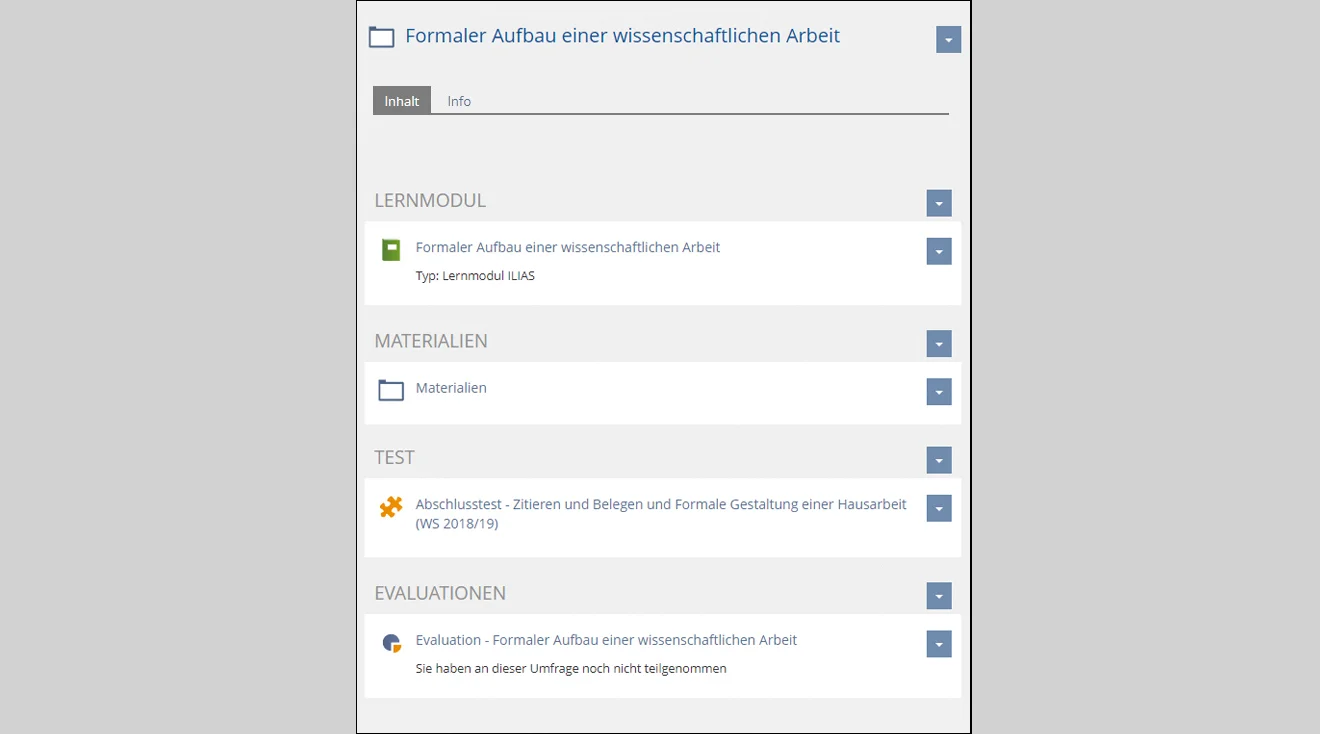The image size is (1320, 734).
Task: Click the folder icon next to the course title
Action: tap(381, 36)
